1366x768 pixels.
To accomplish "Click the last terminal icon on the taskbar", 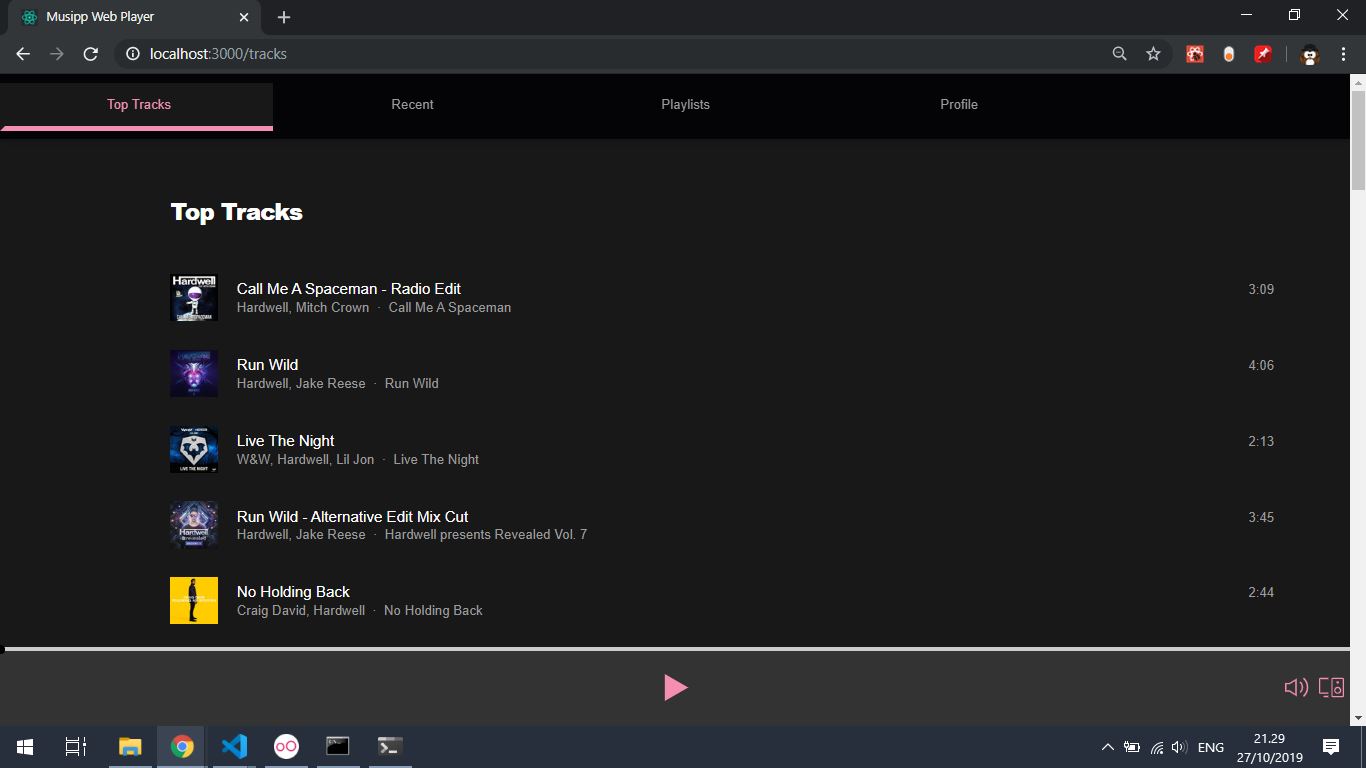I will (x=390, y=747).
